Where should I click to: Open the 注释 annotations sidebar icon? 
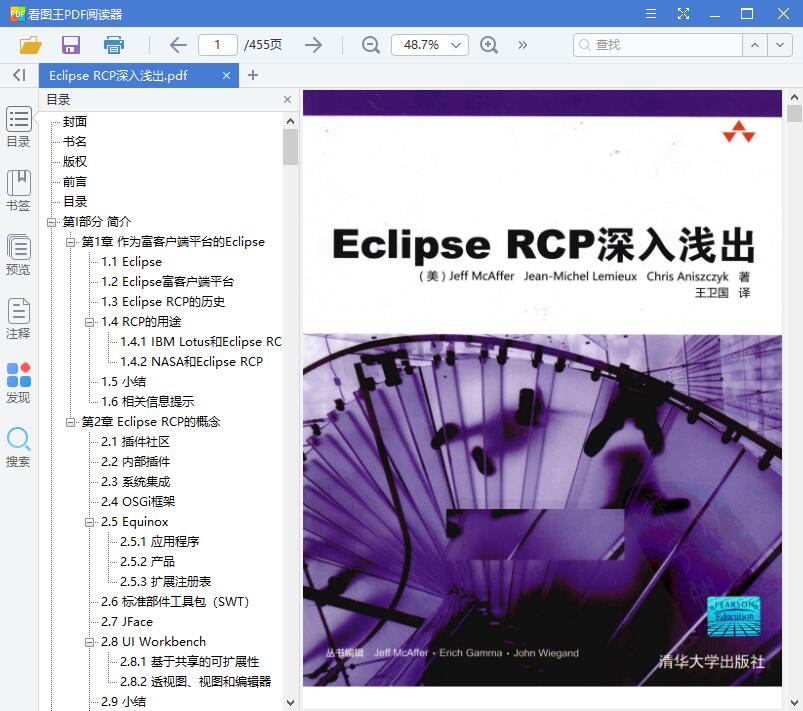point(18,319)
